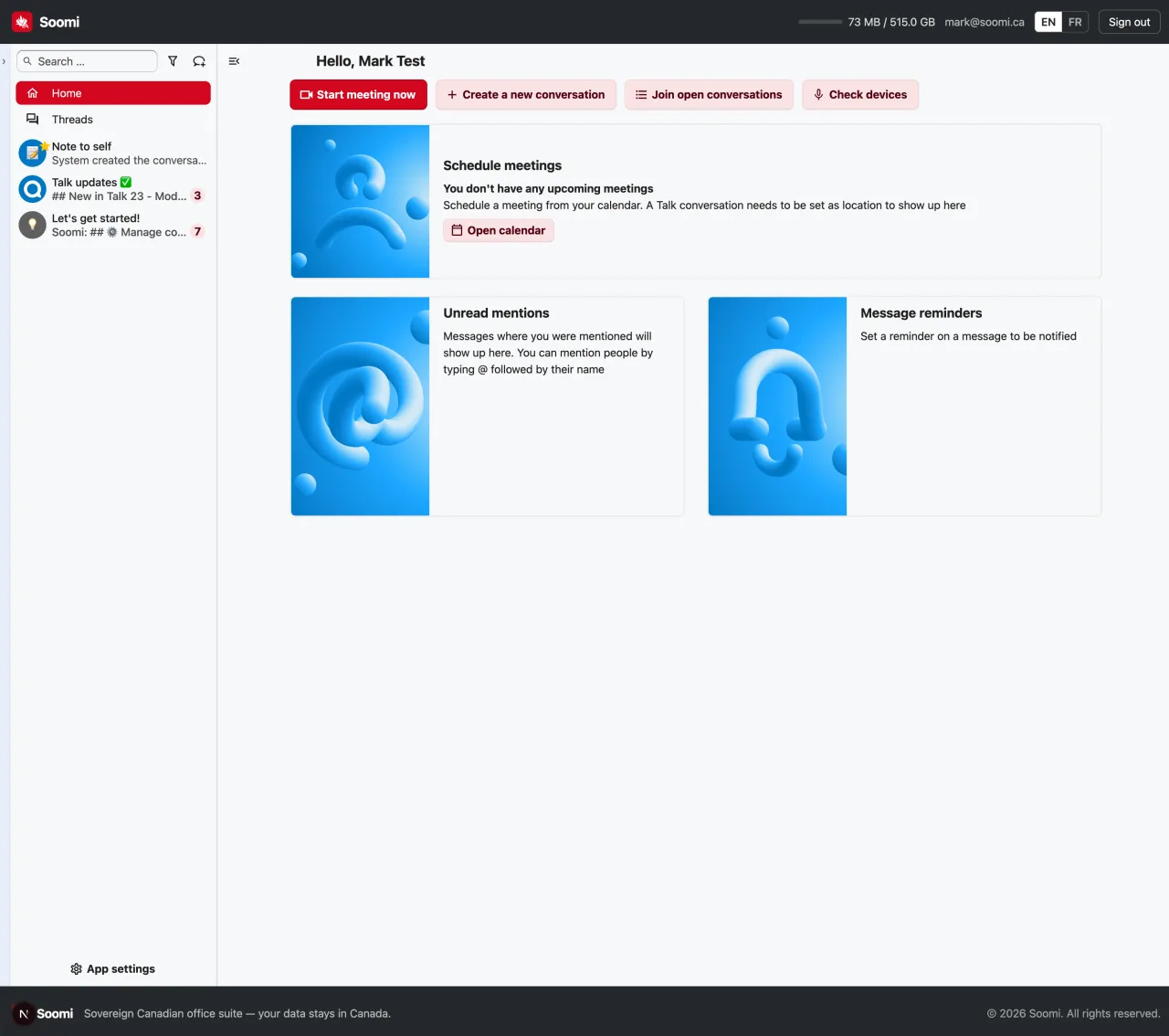Click Open calendar button
This screenshot has height=1036, width=1169.
499,230
